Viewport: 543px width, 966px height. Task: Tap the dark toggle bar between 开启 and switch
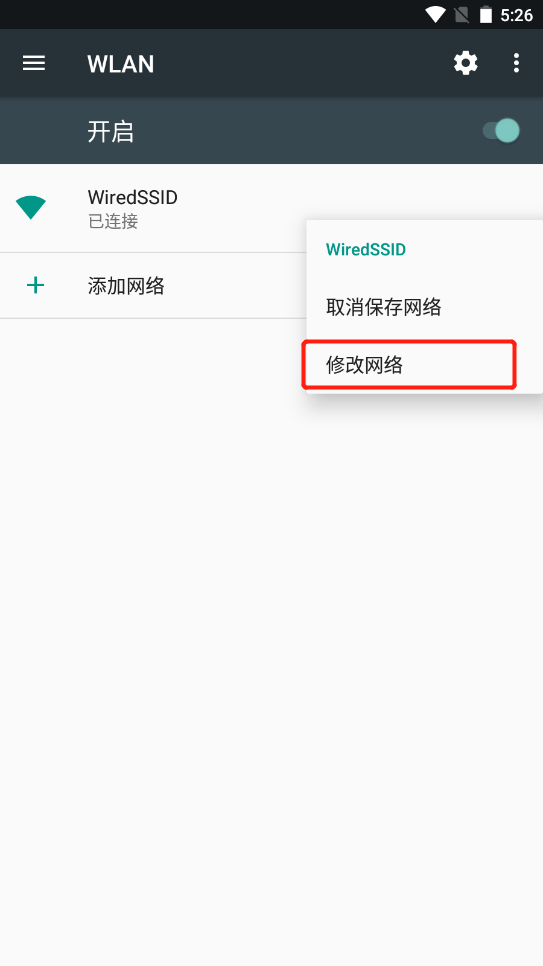point(308,131)
